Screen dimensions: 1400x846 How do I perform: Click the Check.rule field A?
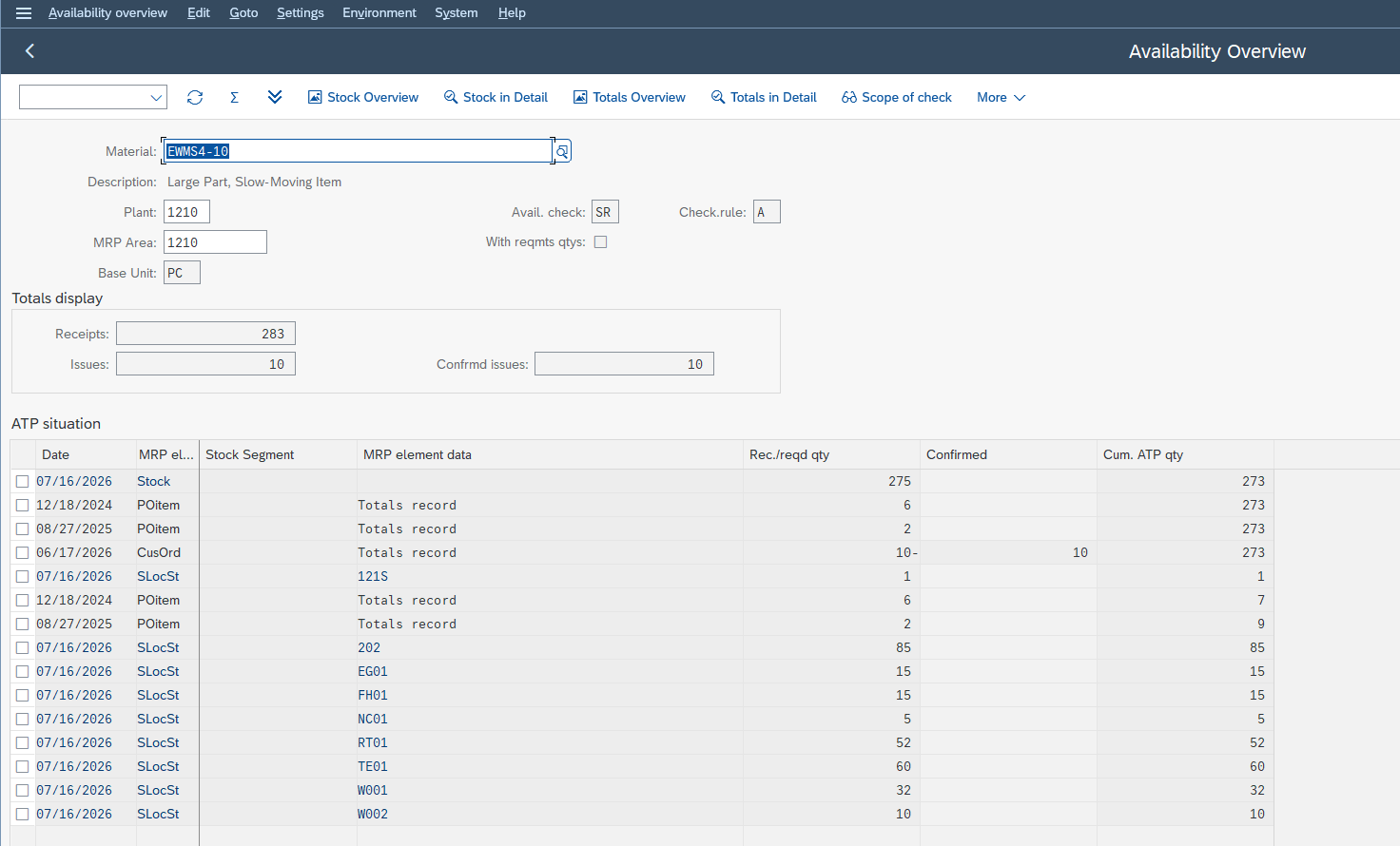[767, 212]
